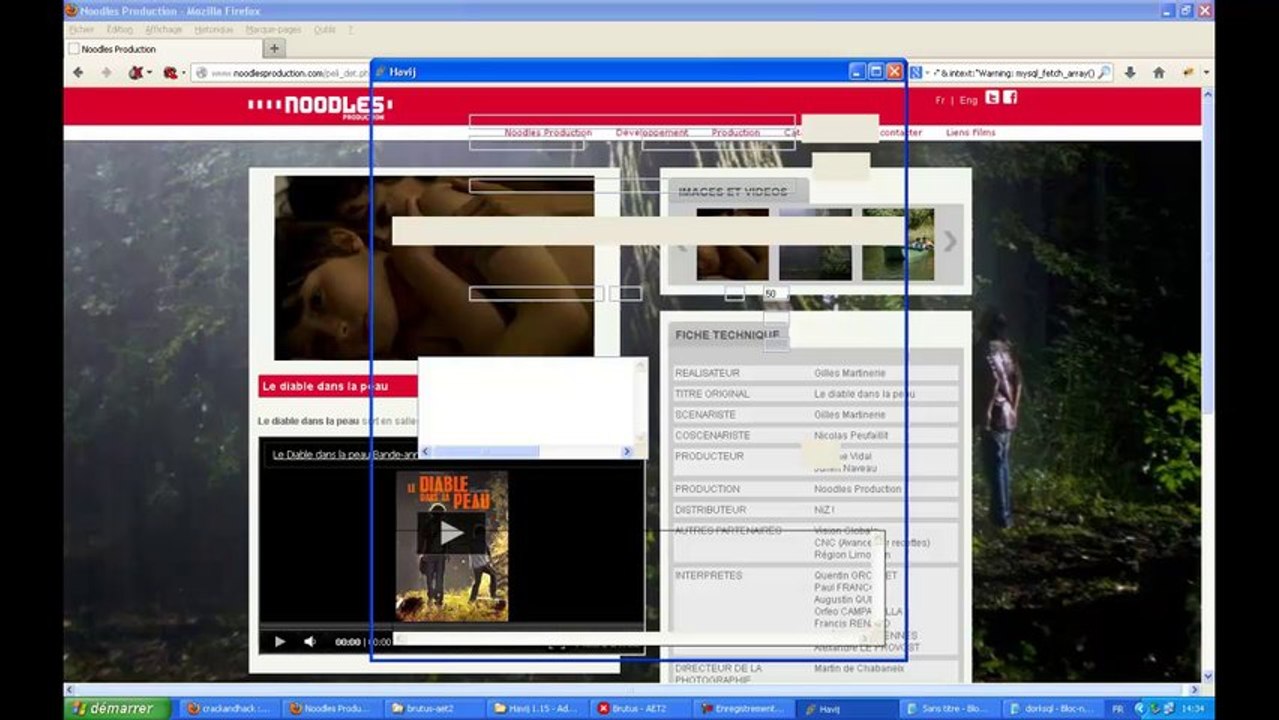Play the video with the center play button

[x=452, y=533]
